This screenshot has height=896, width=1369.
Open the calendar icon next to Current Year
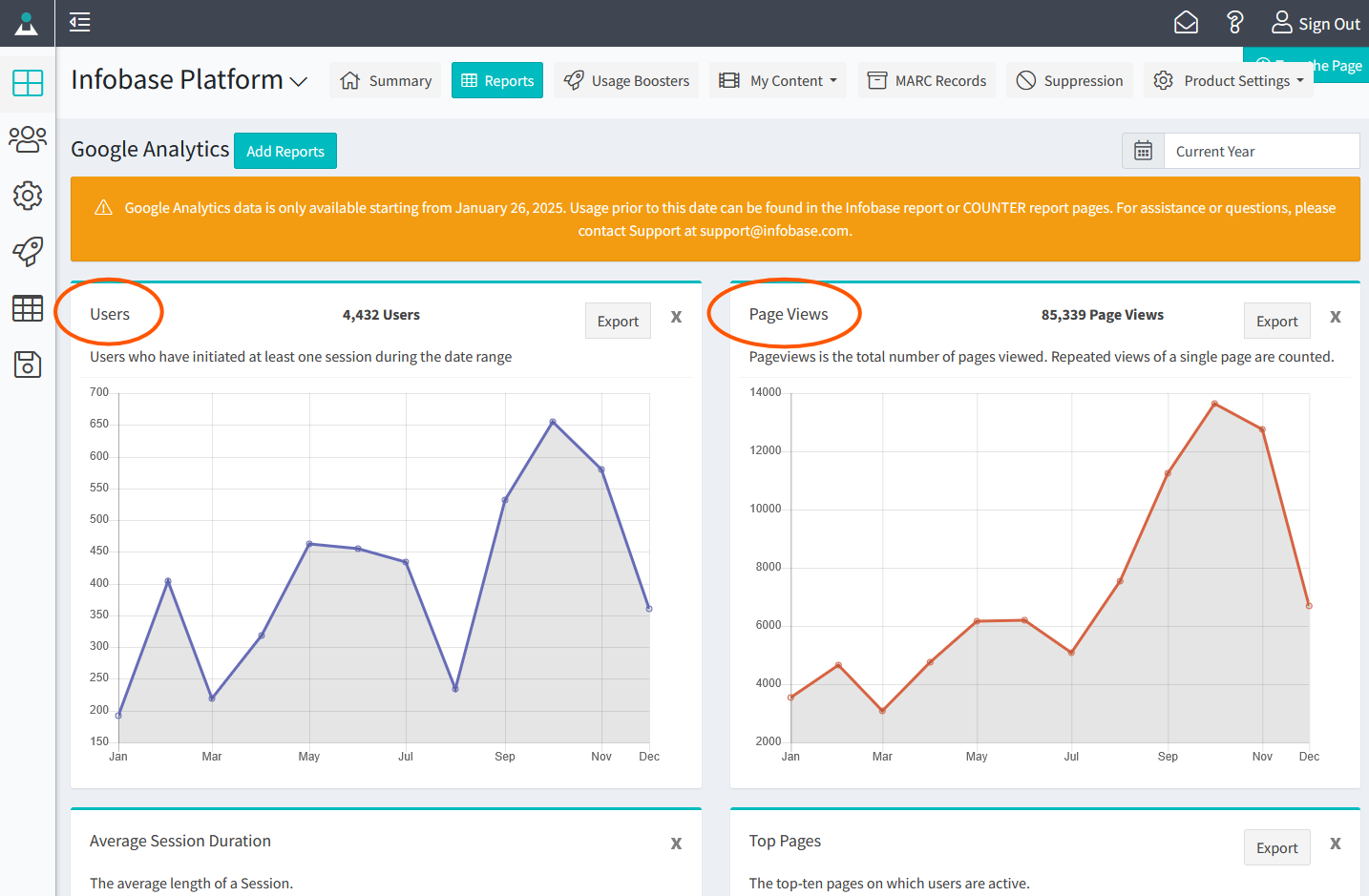pyautogui.click(x=1143, y=151)
